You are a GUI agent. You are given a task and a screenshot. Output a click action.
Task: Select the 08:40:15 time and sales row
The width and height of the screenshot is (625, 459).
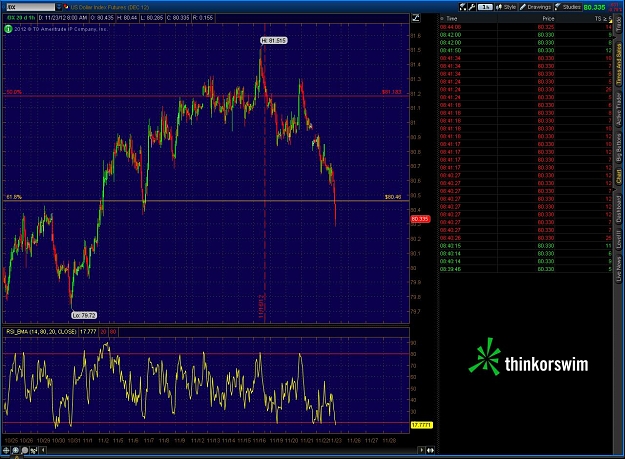525,245
